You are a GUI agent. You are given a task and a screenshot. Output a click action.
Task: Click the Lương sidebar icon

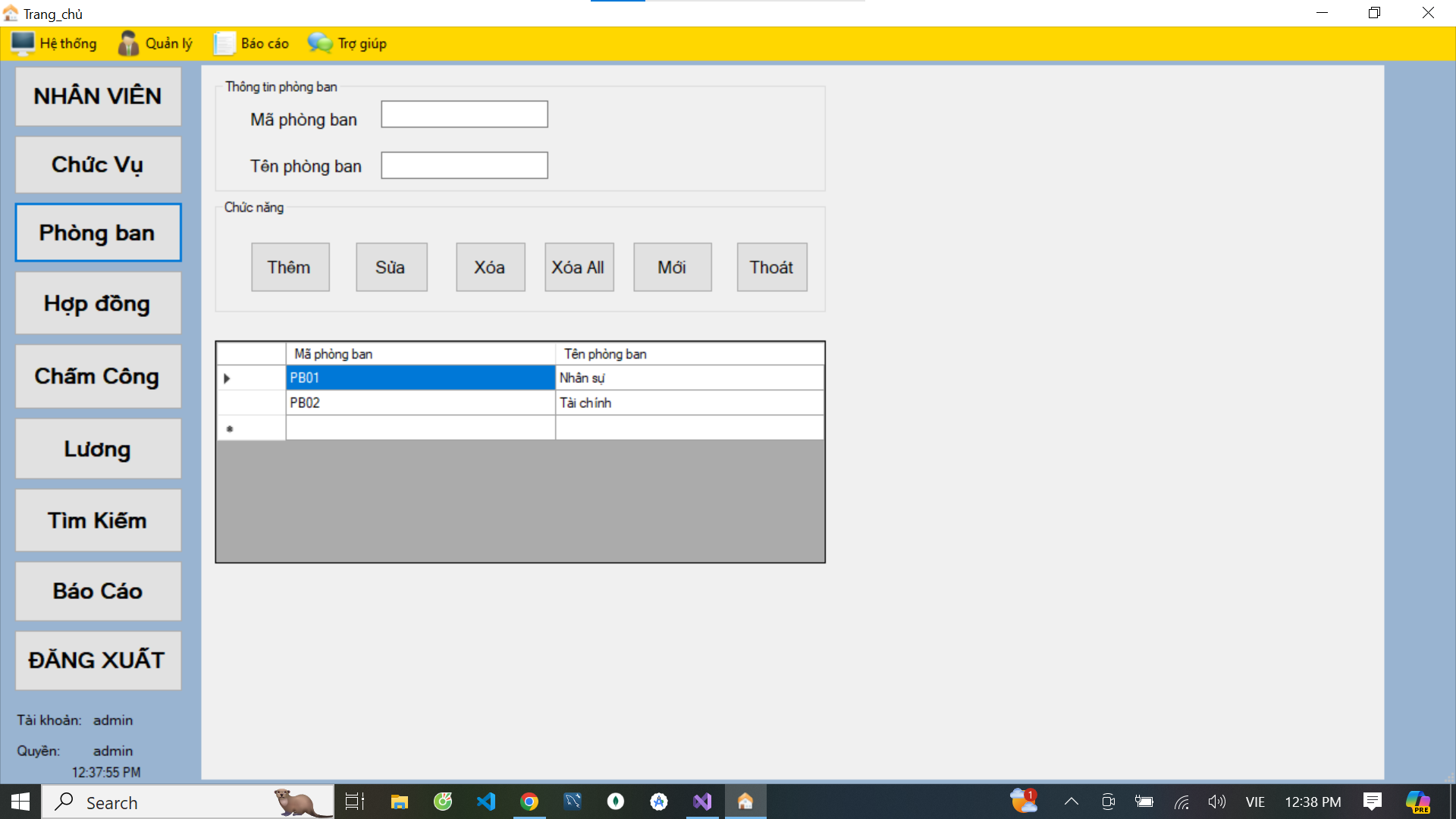(97, 448)
